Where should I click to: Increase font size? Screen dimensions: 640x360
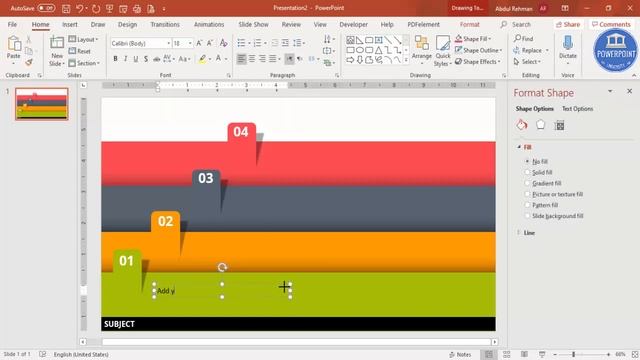[x=199, y=43]
